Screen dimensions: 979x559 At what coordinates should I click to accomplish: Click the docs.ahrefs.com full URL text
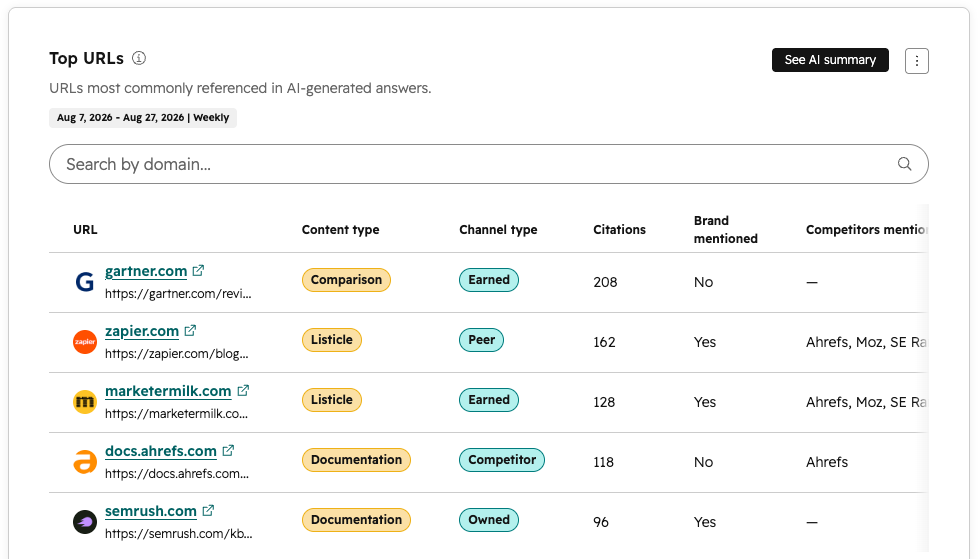click(177, 473)
